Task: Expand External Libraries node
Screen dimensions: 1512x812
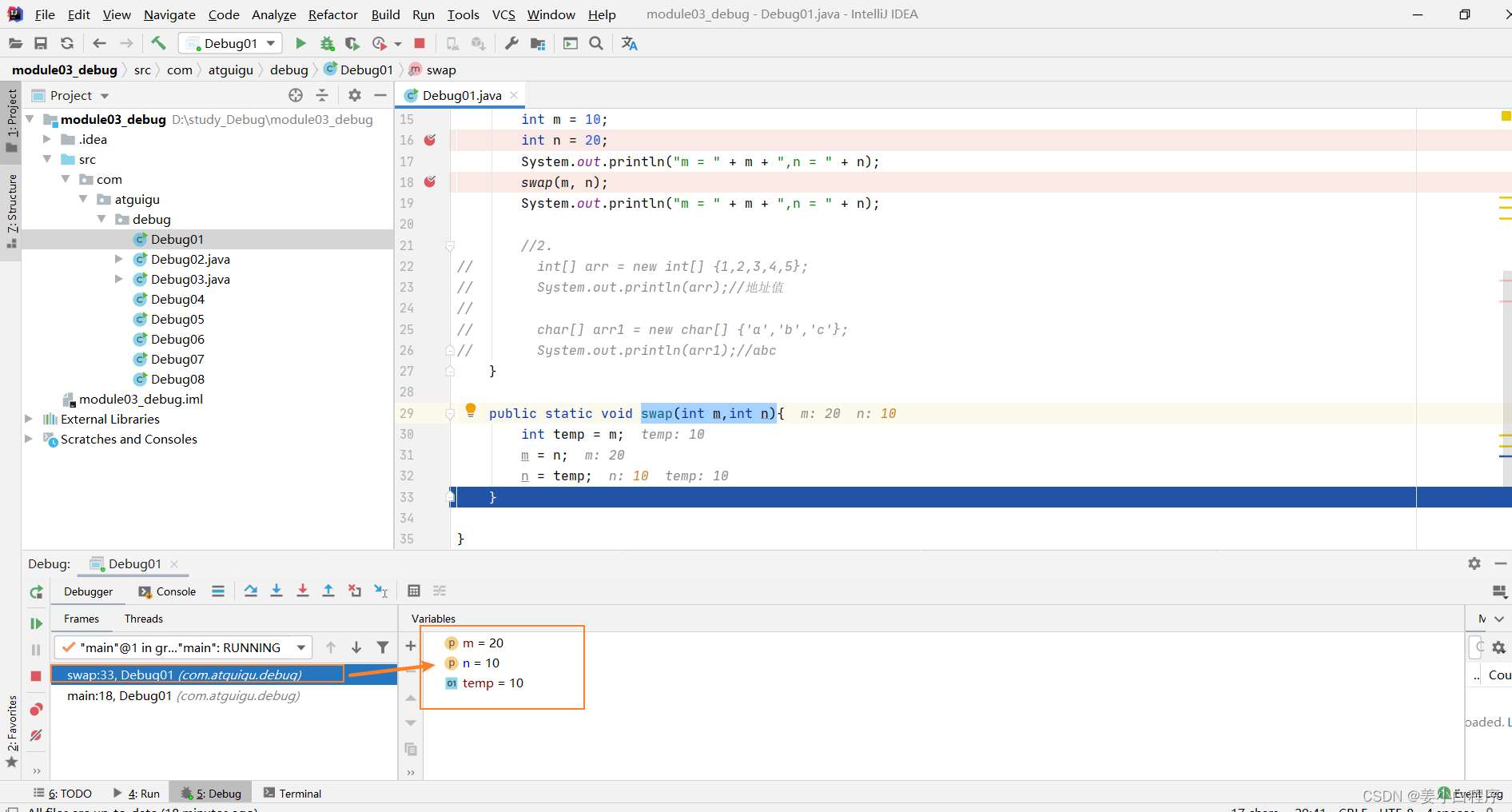Action: click(30, 419)
